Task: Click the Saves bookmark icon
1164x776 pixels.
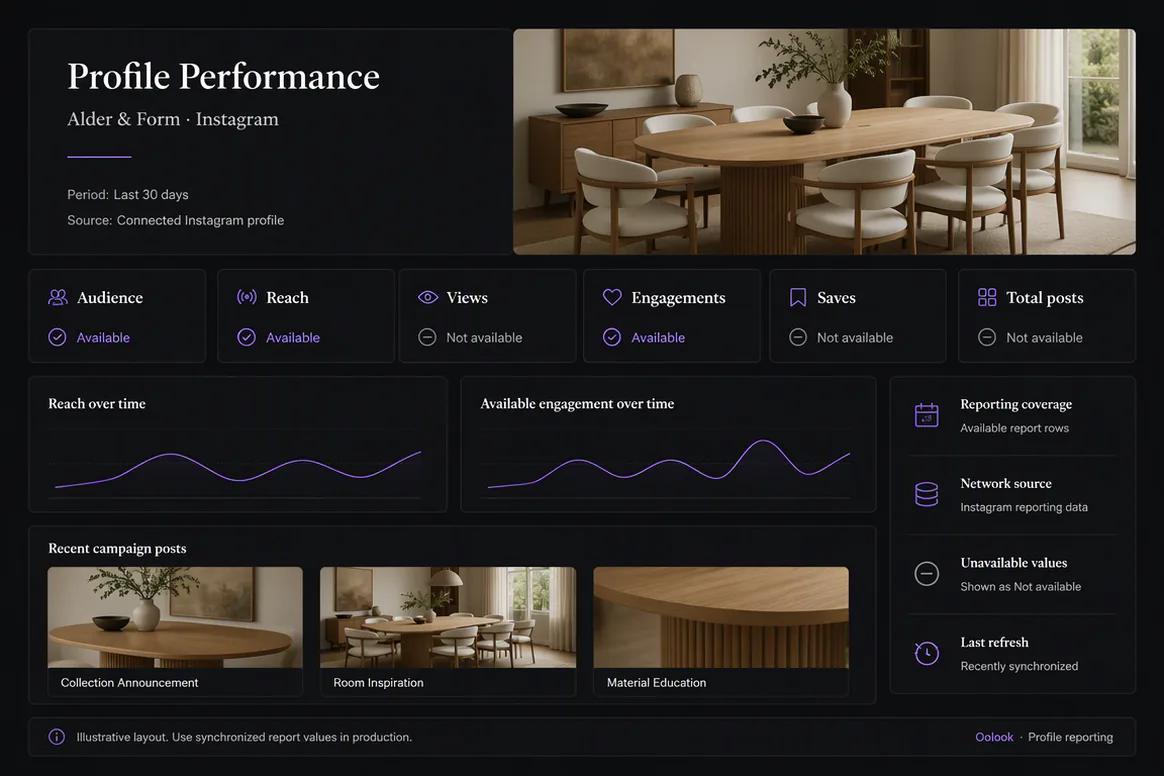Action: coord(797,297)
